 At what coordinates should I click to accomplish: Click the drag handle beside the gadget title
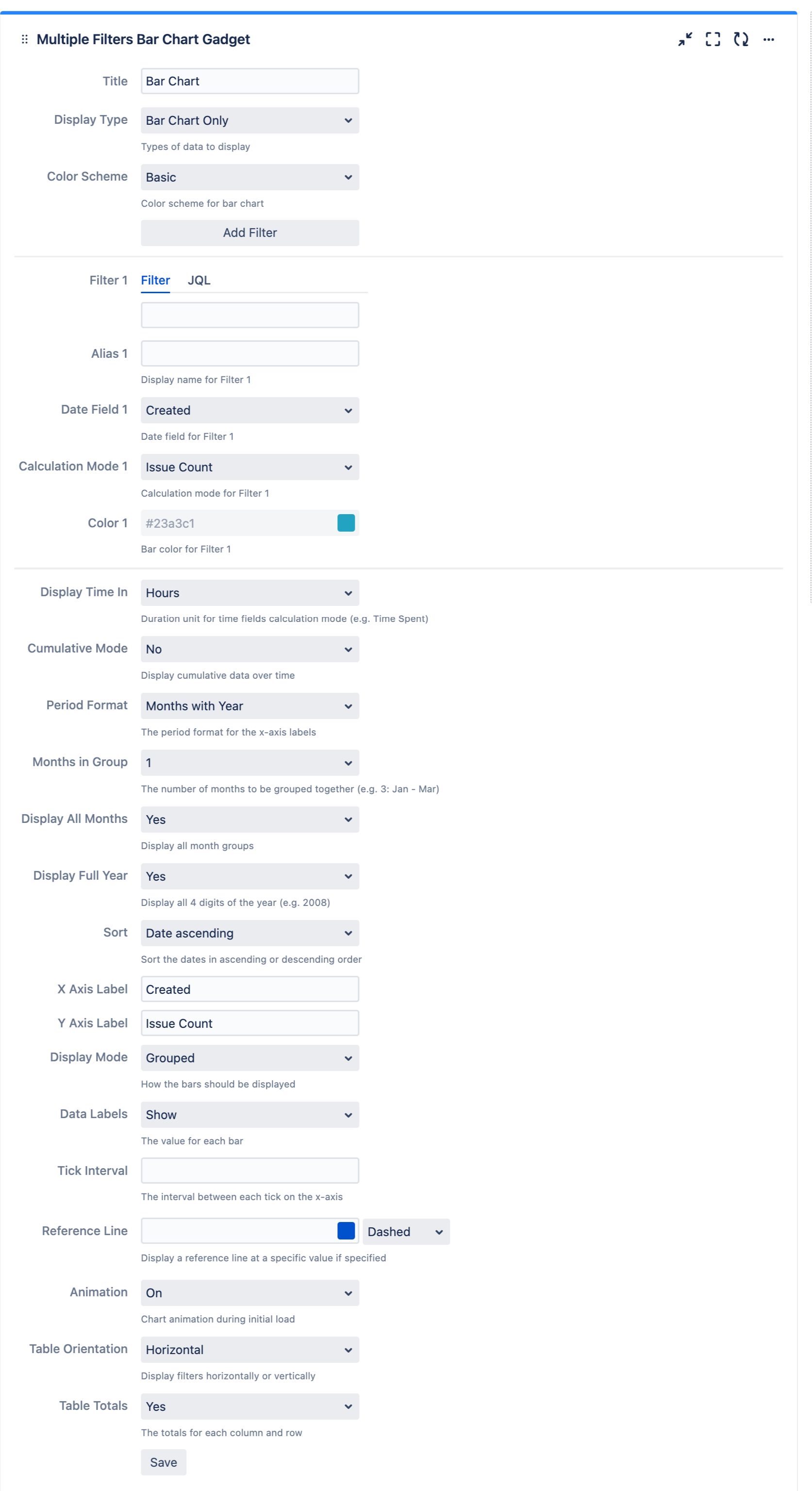pos(24,39)
